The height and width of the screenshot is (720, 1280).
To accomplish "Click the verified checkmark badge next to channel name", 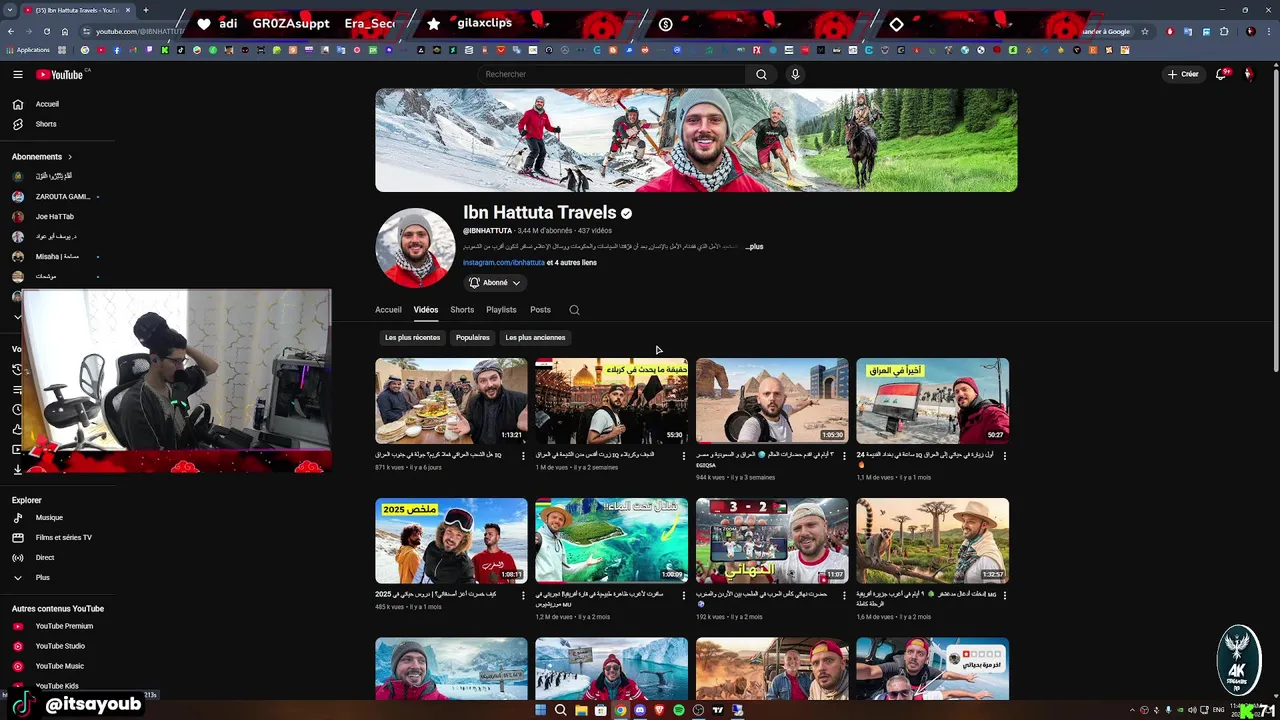I will (x=626, y=213).
